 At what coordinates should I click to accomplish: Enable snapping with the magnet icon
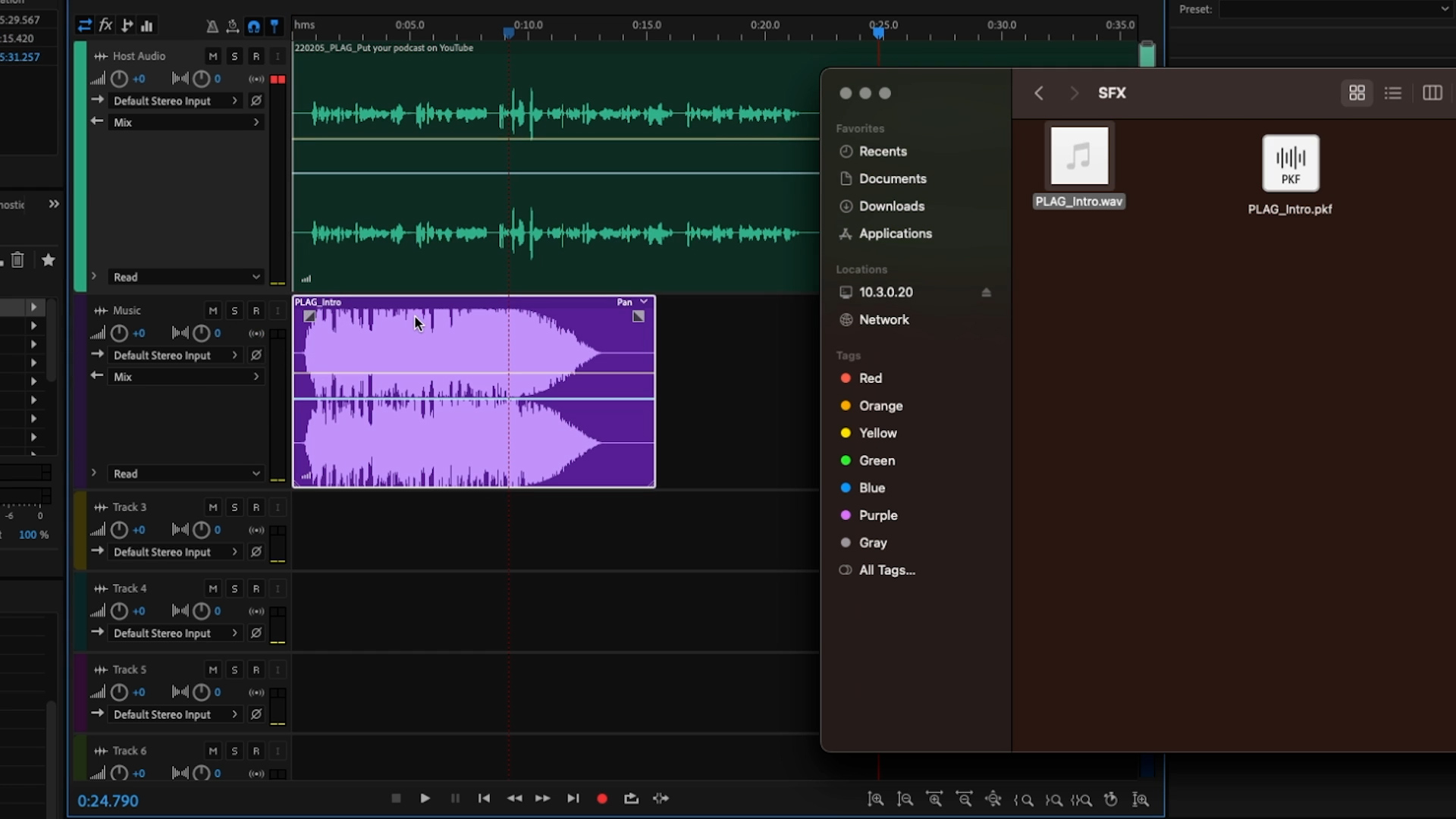pyautogui.click(x=254, y=26)
